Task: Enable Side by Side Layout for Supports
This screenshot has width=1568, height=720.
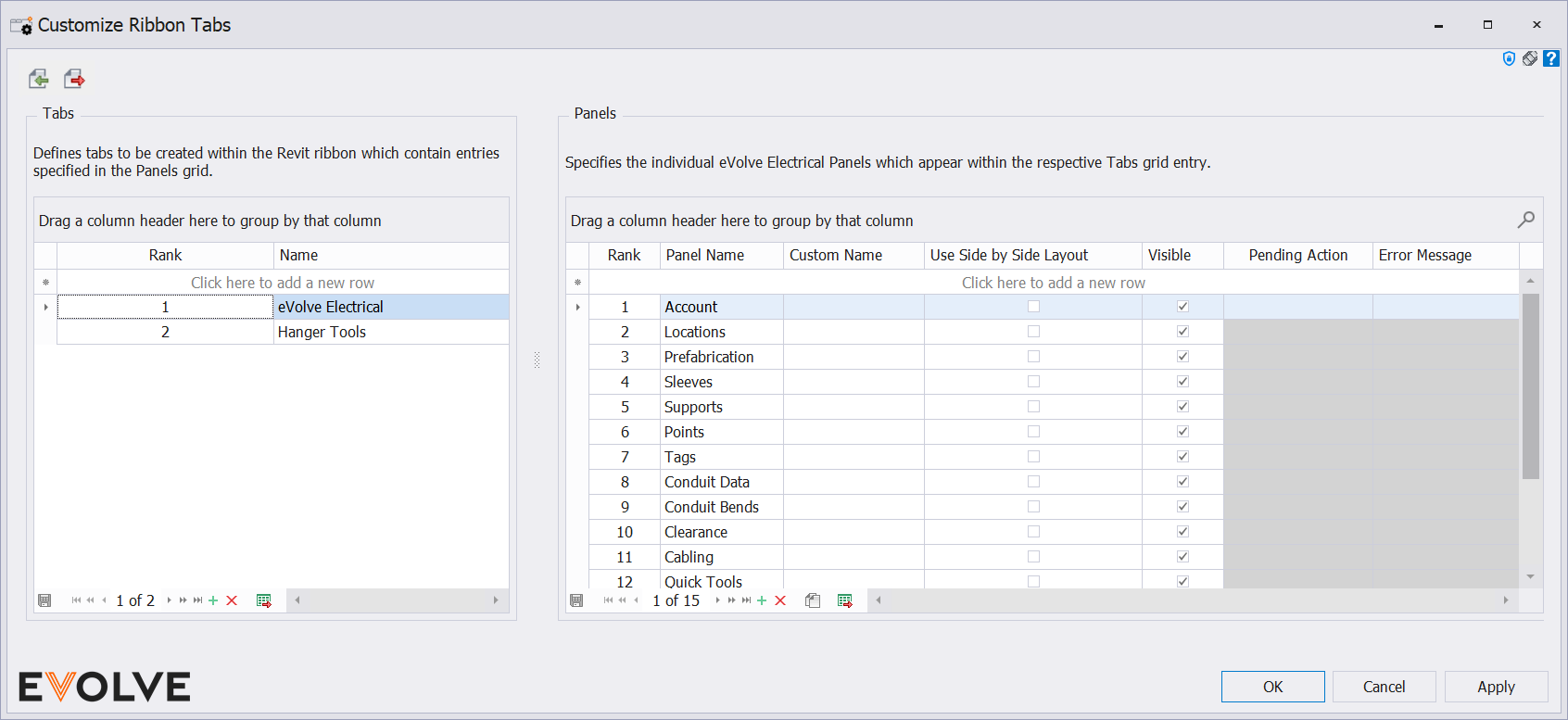Action: [x=1033, y=407]
